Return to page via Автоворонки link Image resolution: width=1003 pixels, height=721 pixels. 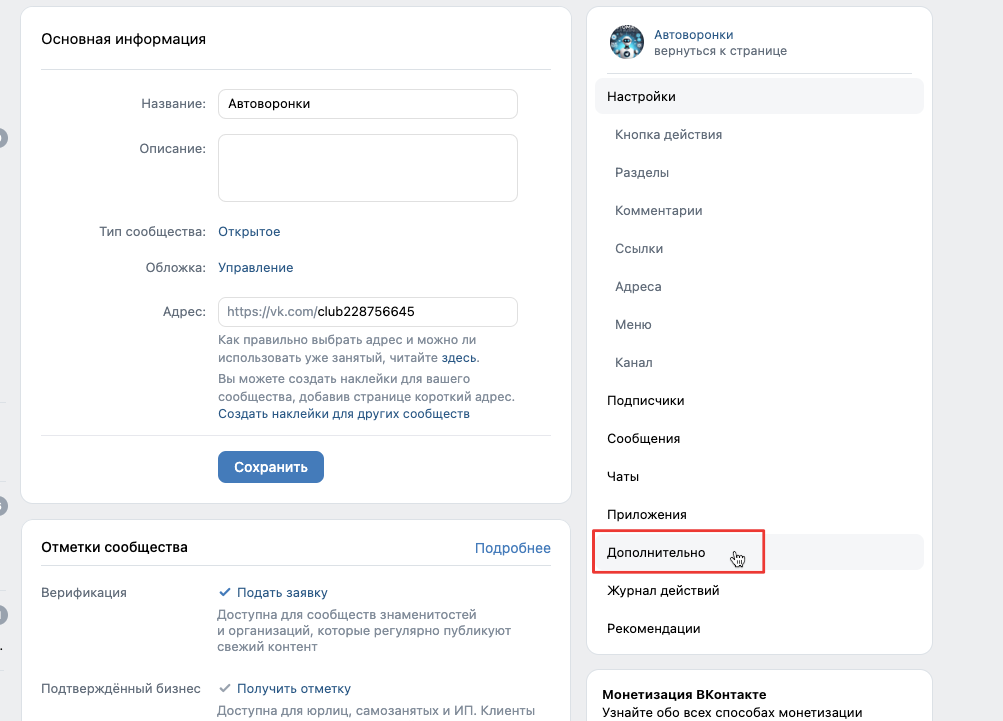(x=693, y=34)
